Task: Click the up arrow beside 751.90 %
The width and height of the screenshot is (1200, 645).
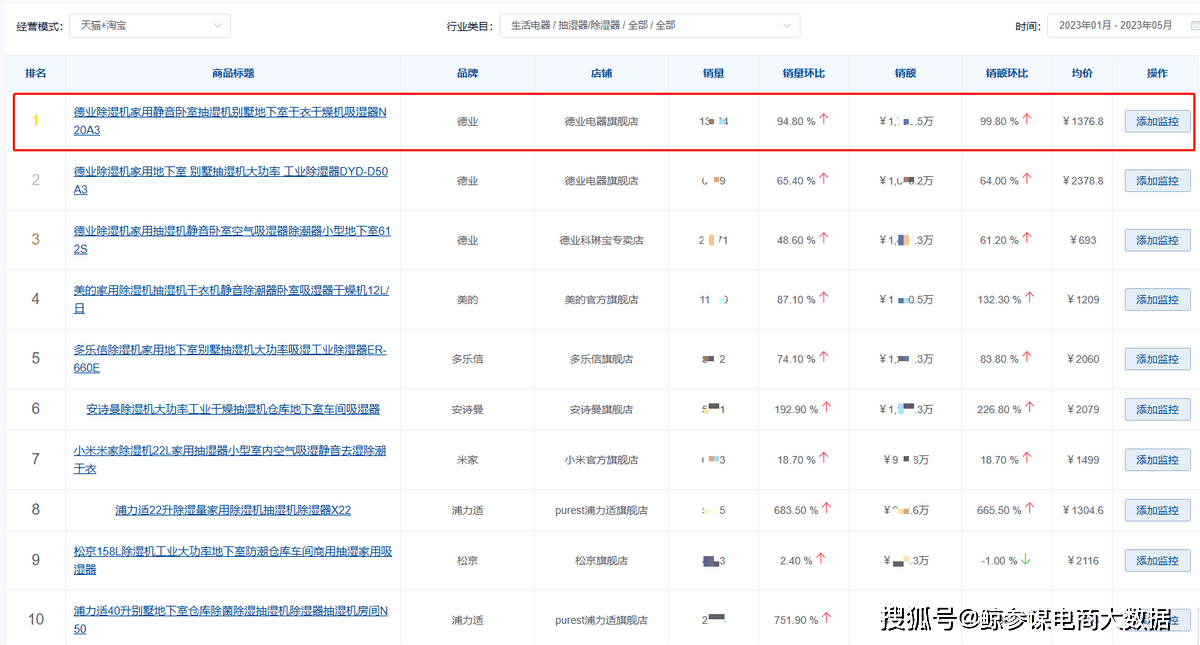Action: (x=826, y=618)
